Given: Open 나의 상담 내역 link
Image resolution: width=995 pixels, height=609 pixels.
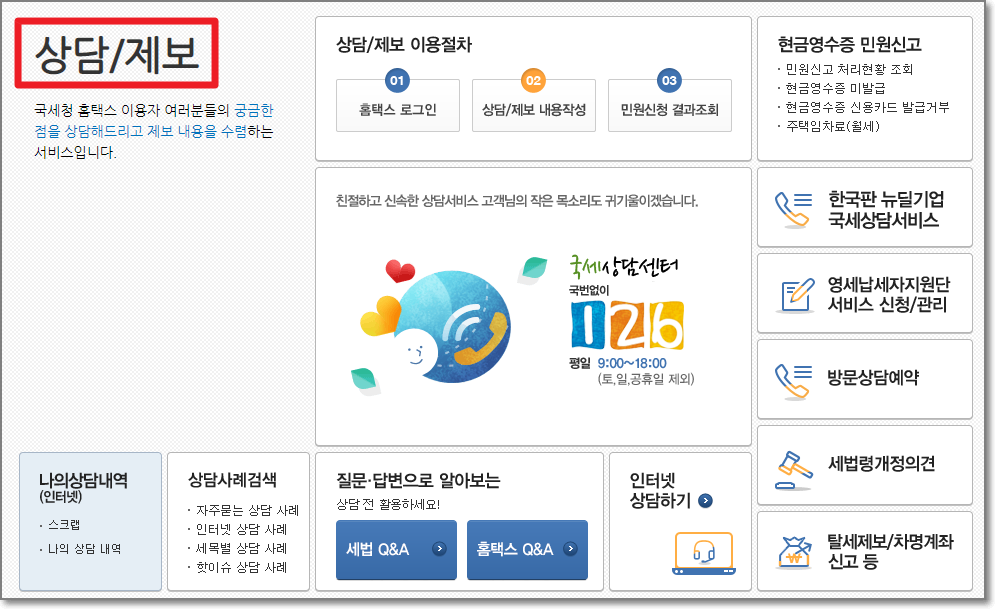Looking at the screenshot, I should coord(84,549).
